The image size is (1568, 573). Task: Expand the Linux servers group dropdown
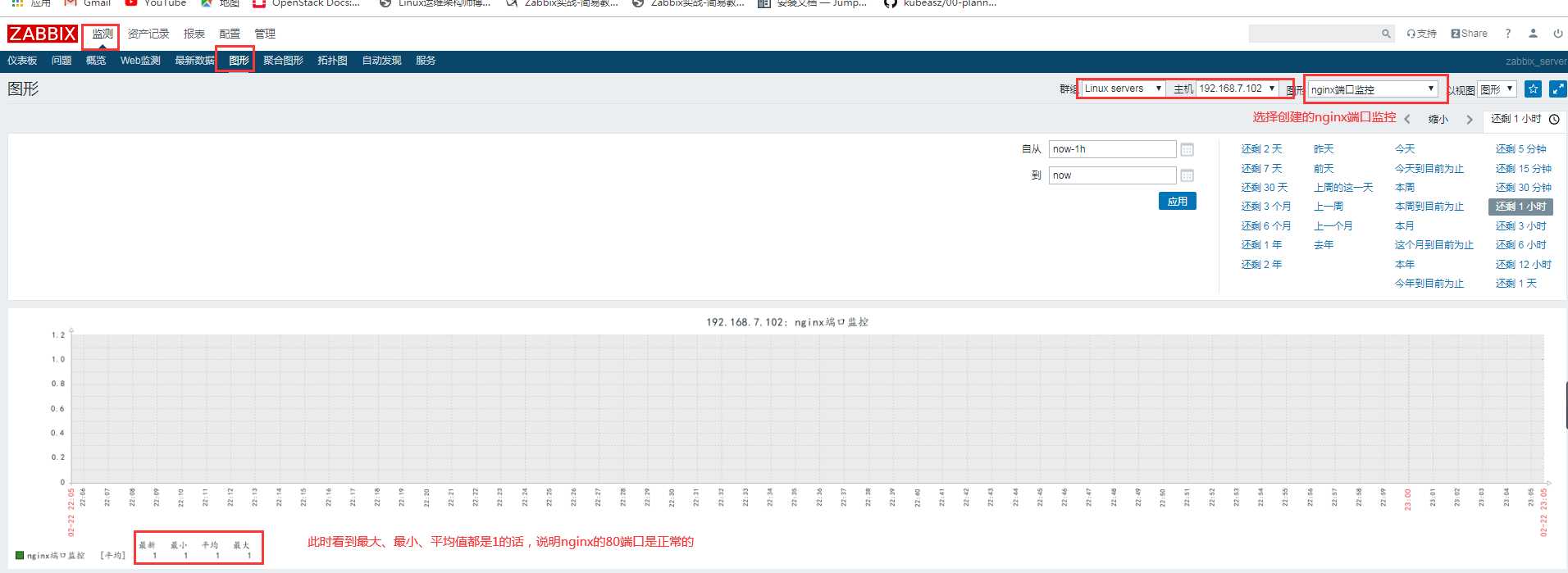tap(1124, 89)
